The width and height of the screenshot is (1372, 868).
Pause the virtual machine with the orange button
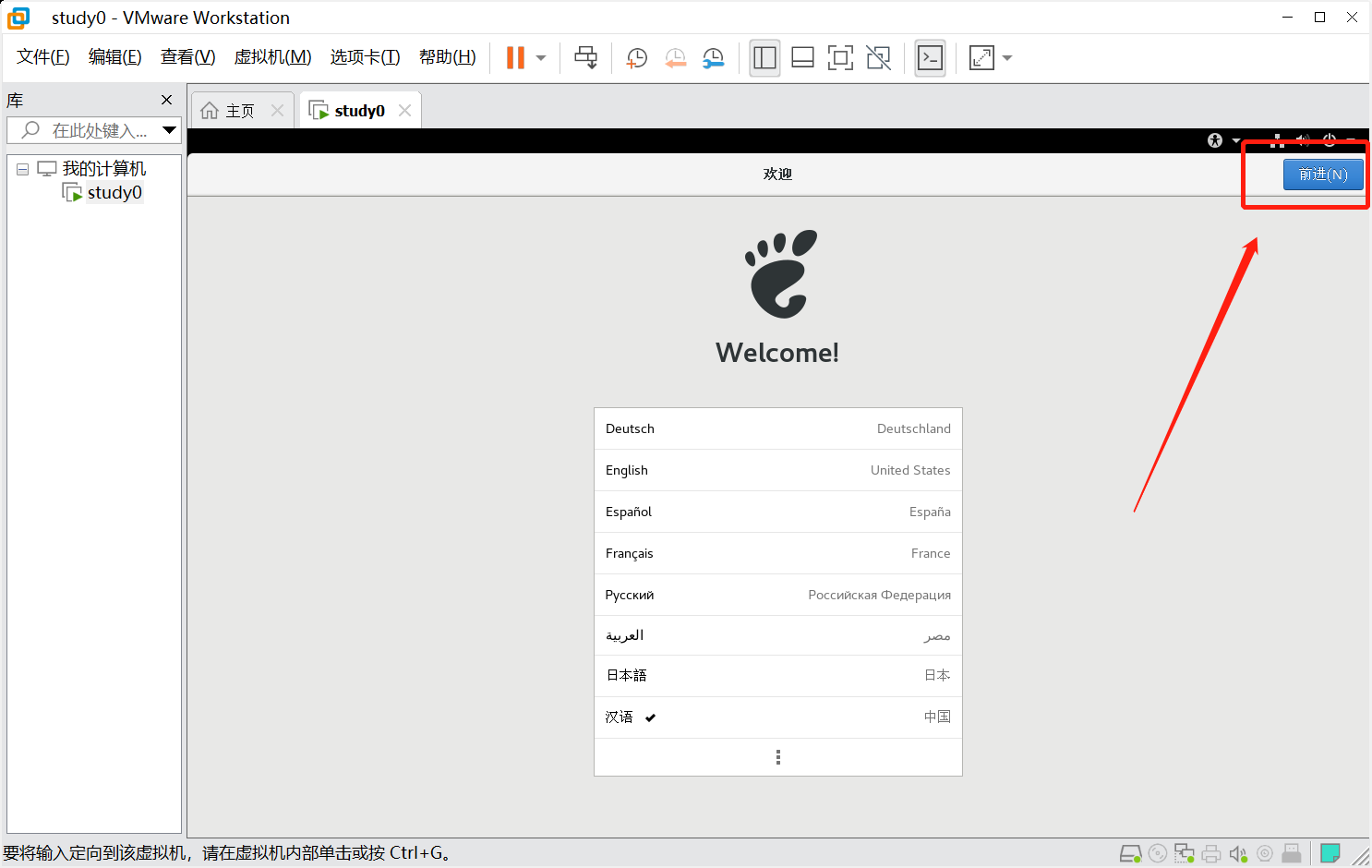tap(515, 57)
